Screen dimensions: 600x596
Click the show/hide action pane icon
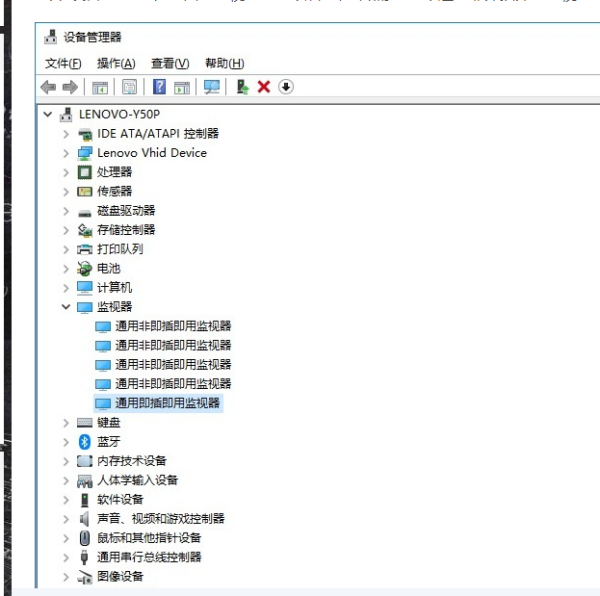pos(182,87)
